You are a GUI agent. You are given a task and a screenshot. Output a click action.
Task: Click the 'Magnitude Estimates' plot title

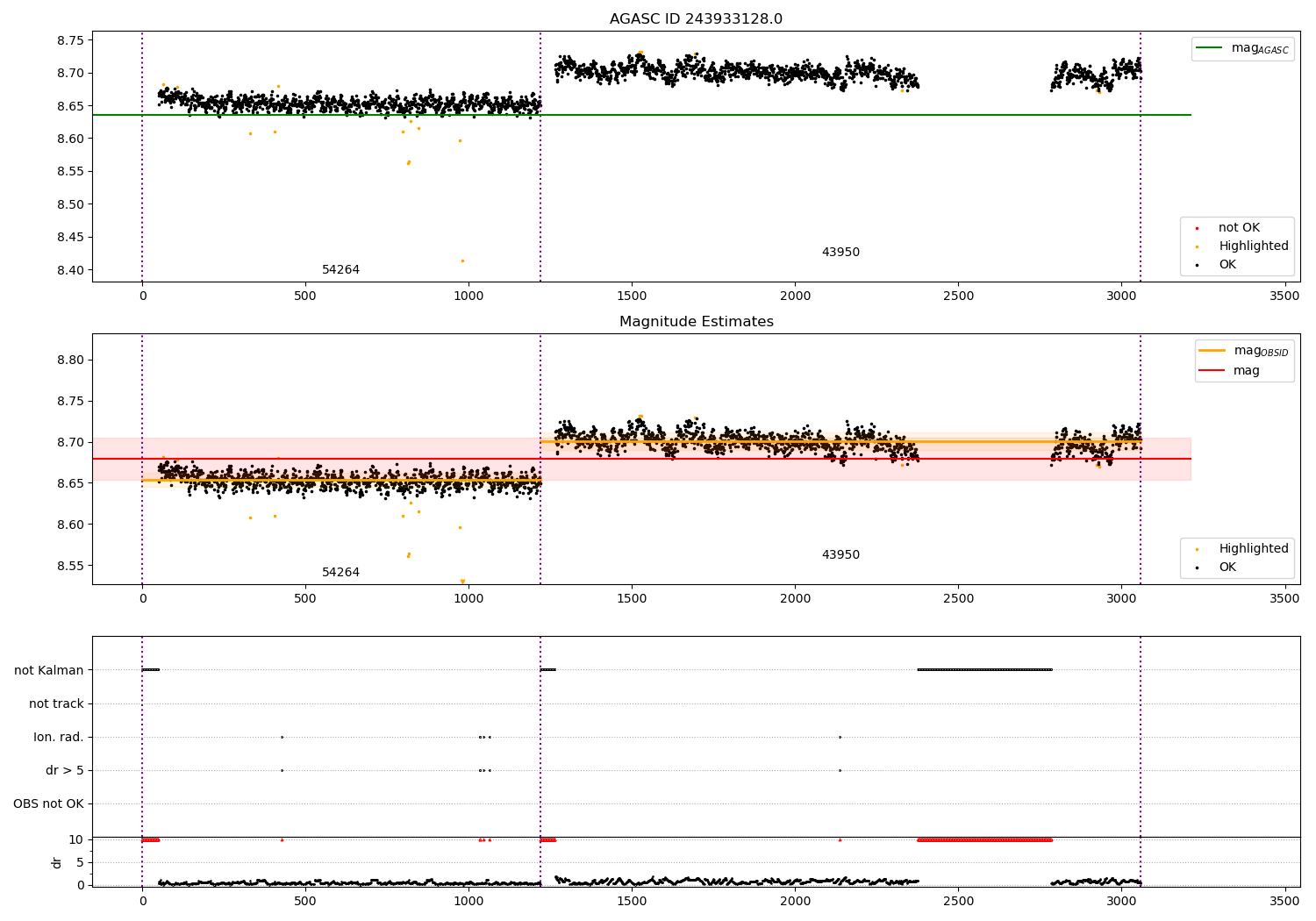696,322
